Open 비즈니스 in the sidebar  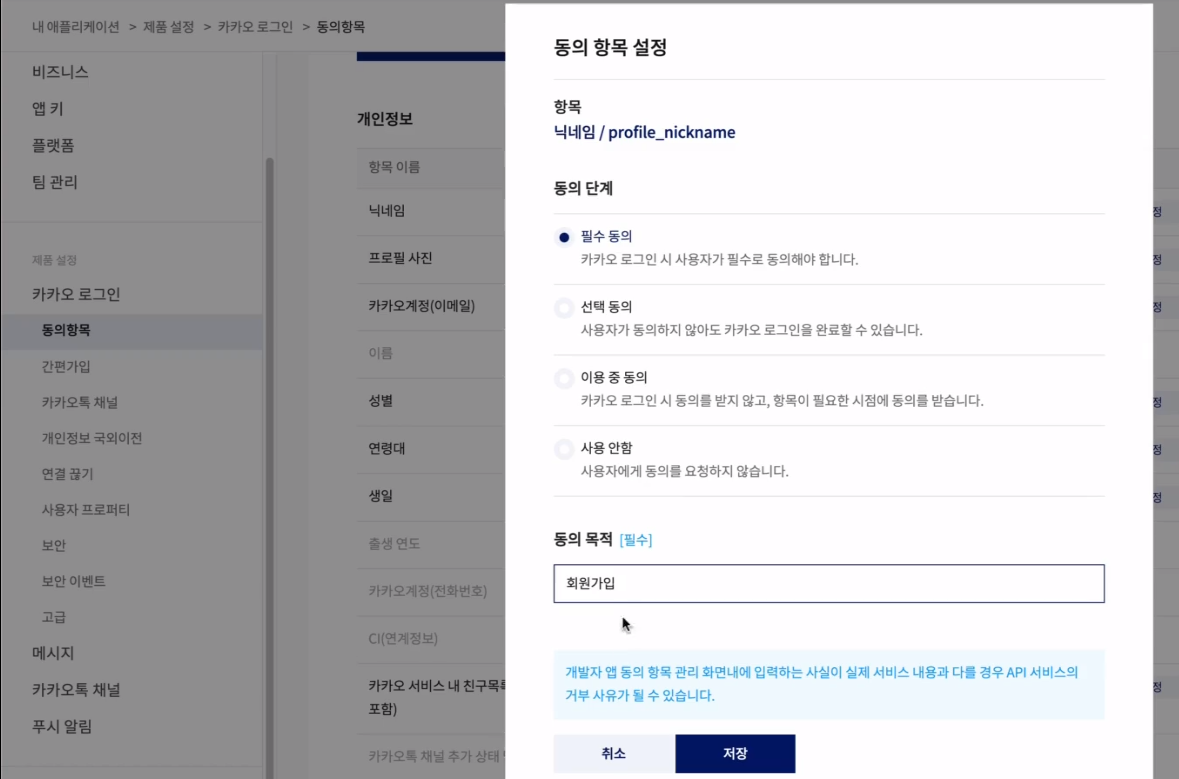pyautogui.click(x=60, y=71)
